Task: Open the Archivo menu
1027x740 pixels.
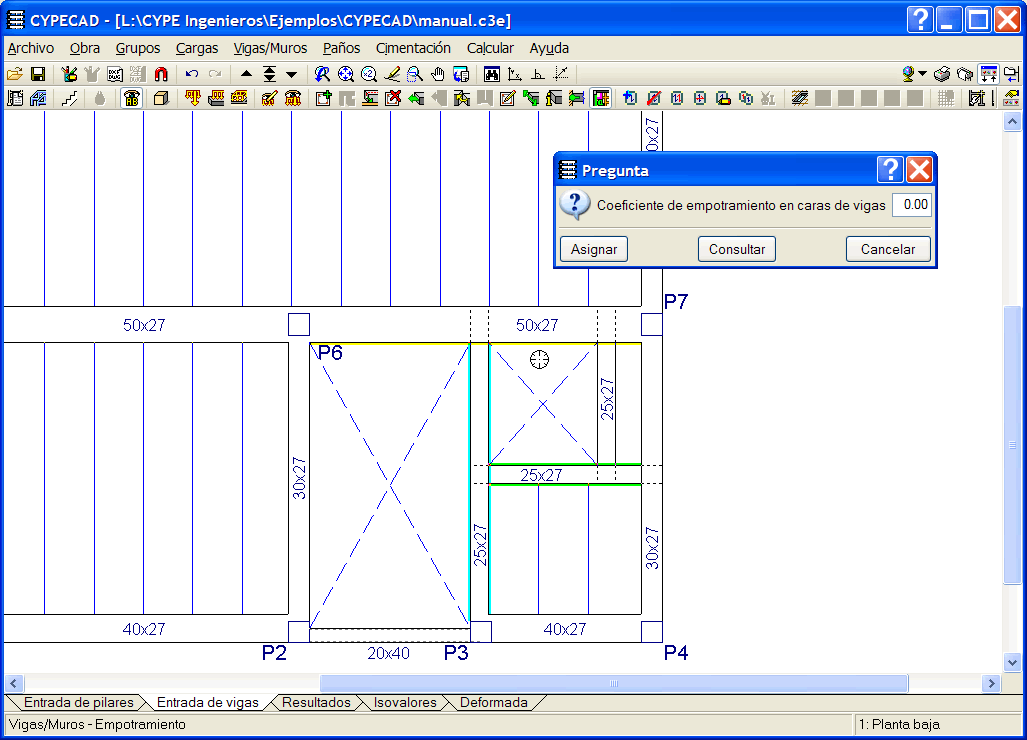Action: [x=31, y=48]
